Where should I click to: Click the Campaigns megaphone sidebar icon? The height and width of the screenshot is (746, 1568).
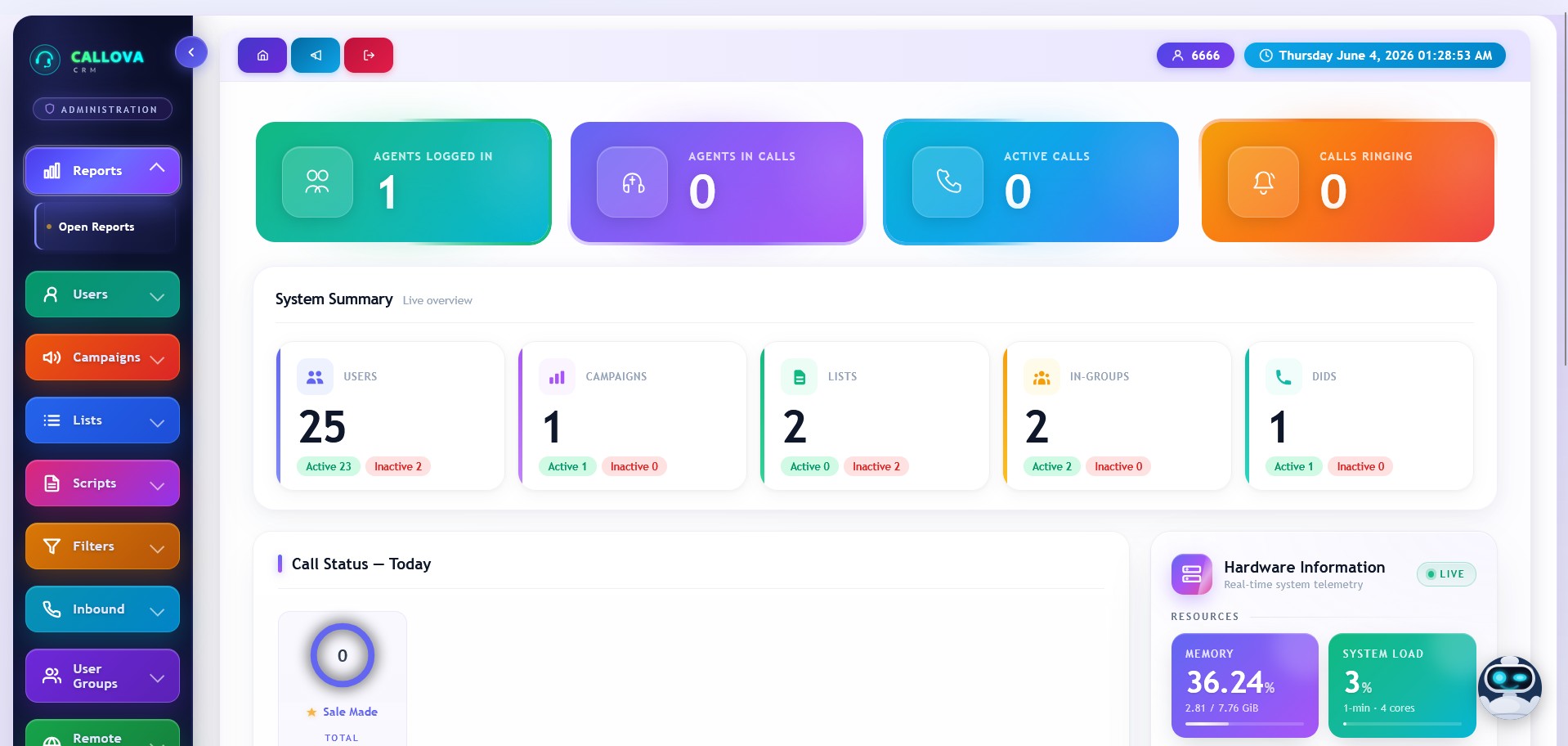tap(52, 357)
